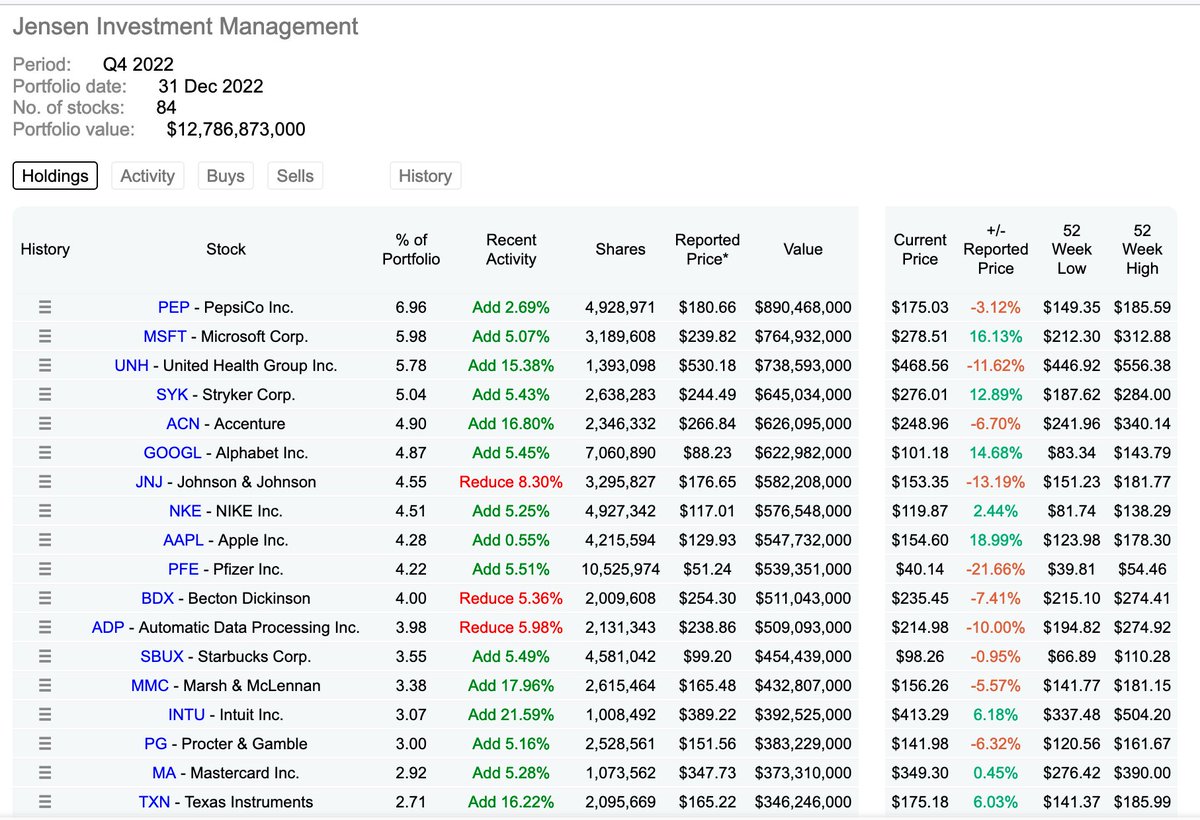Open the INTU ticker link
This screenshot has width=1200, height=820.
point(186,714)
